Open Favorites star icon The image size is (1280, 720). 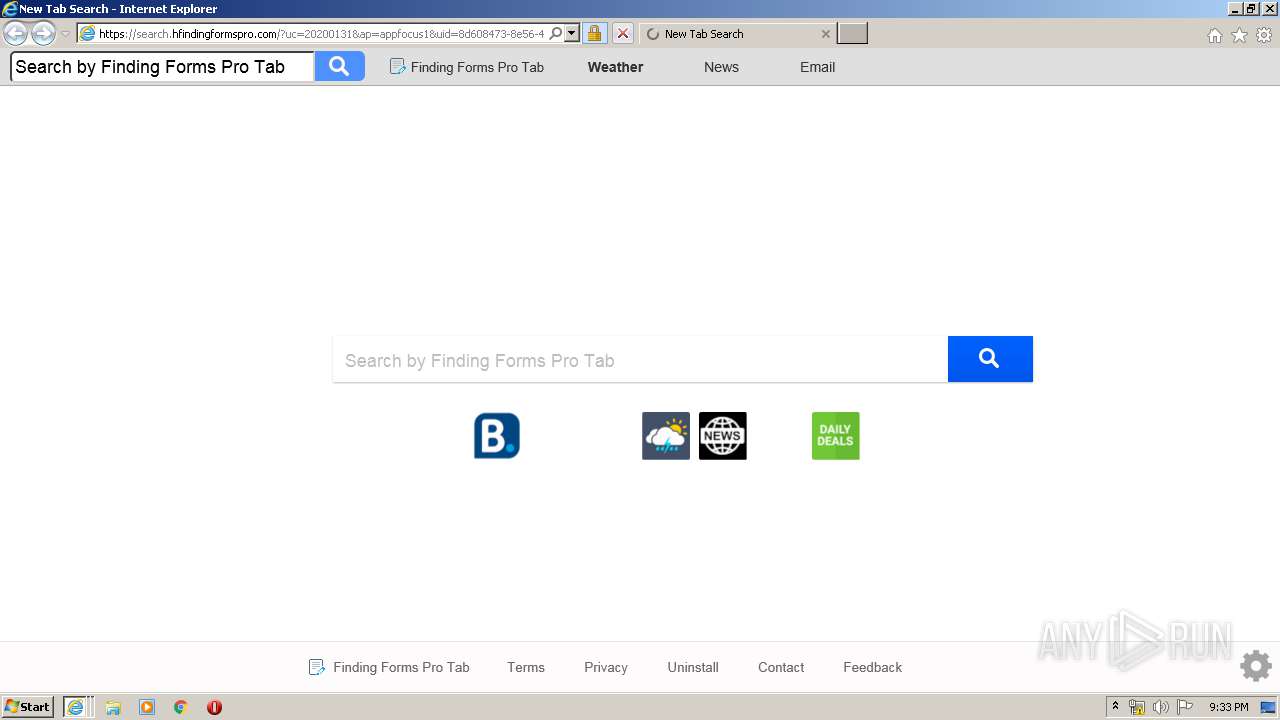1239,35
